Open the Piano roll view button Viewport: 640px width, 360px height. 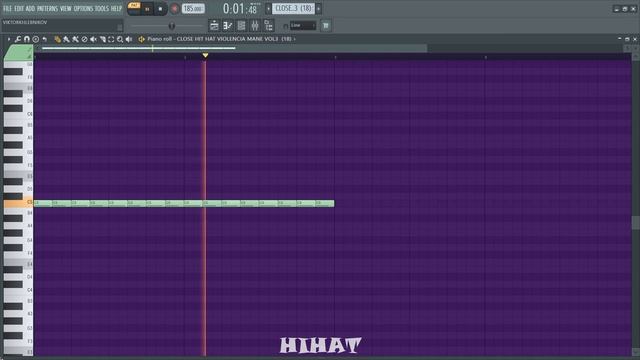[x=228, y=26]
